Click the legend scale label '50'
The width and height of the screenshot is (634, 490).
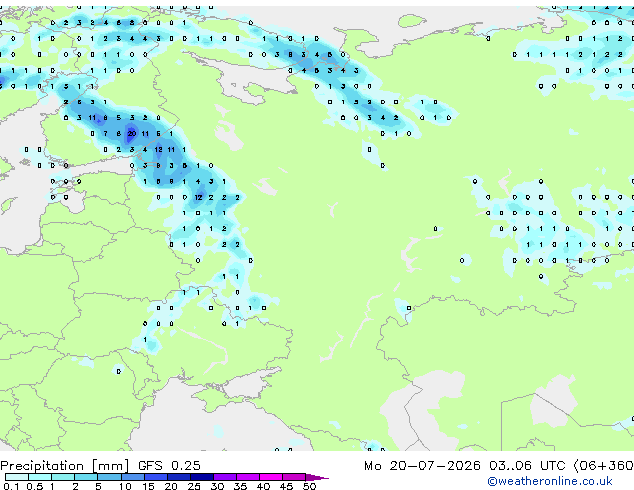coord(309,486)
